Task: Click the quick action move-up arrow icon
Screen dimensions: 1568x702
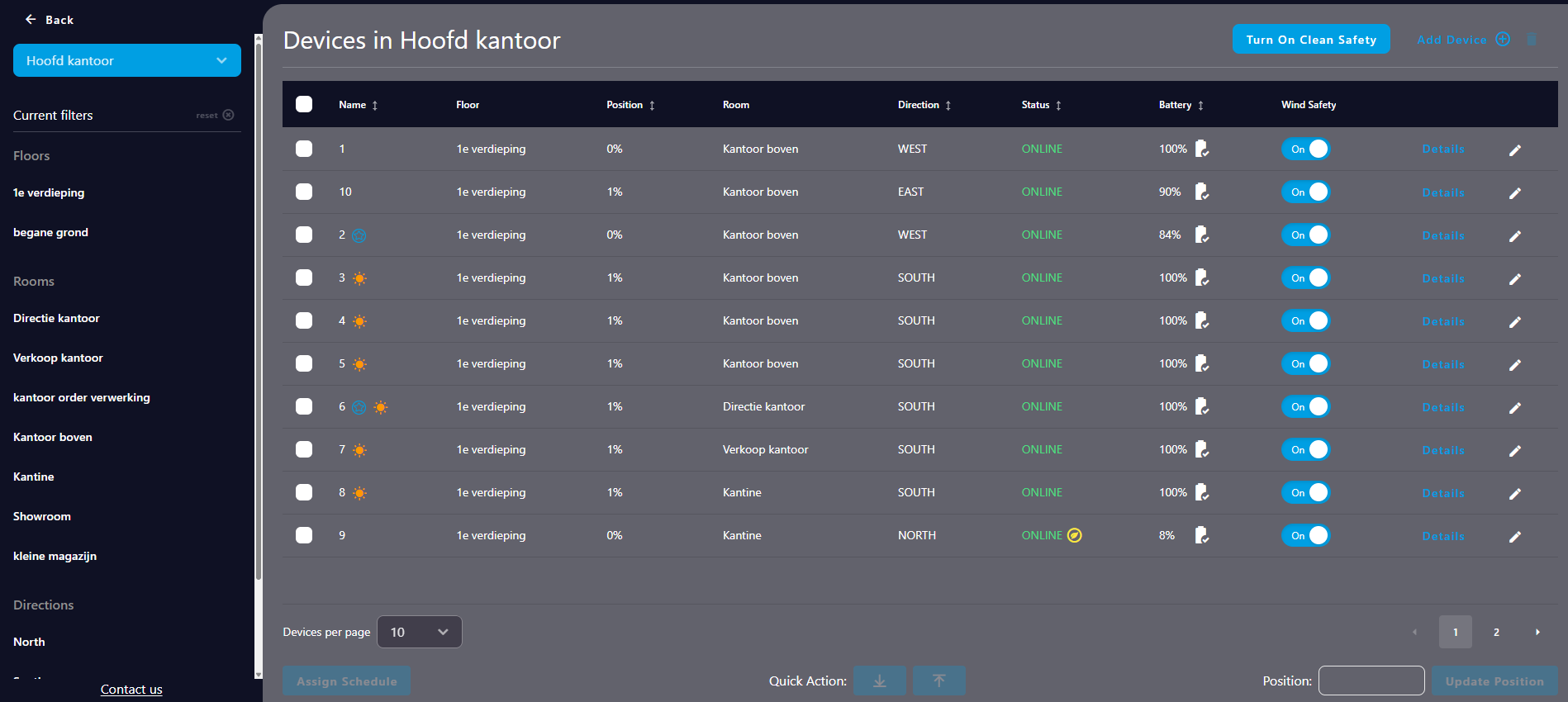Action: tap(939, 681)
